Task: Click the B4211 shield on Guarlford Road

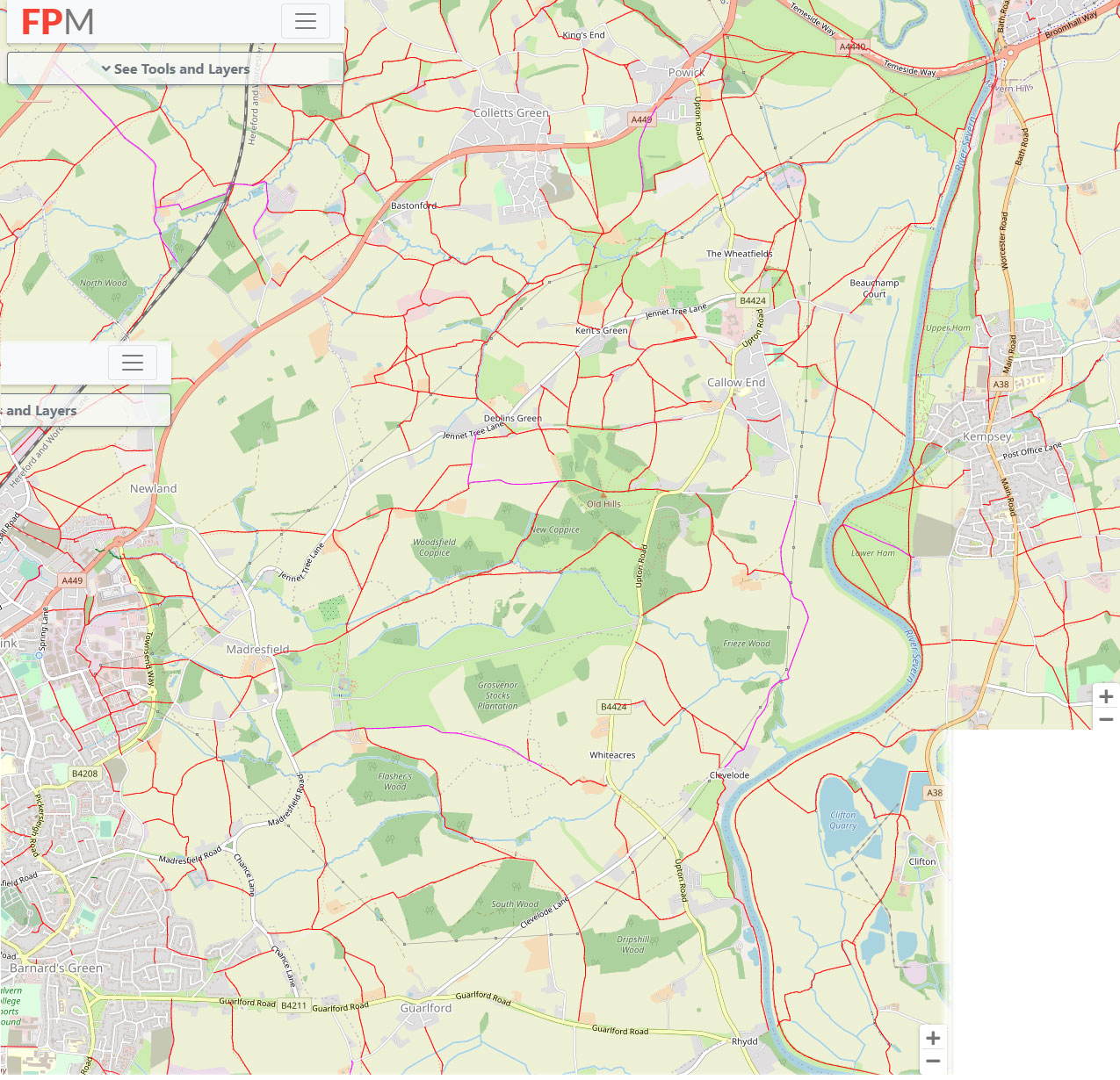Action: coord(293,1005)
